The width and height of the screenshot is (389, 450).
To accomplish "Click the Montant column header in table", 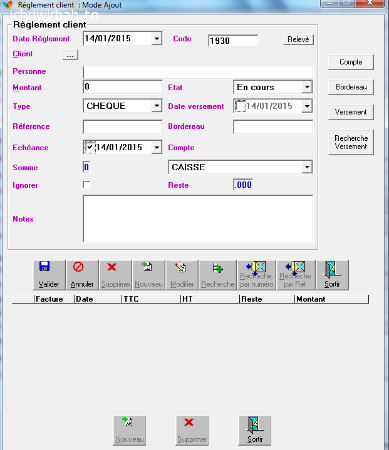I will pos(332,299).
